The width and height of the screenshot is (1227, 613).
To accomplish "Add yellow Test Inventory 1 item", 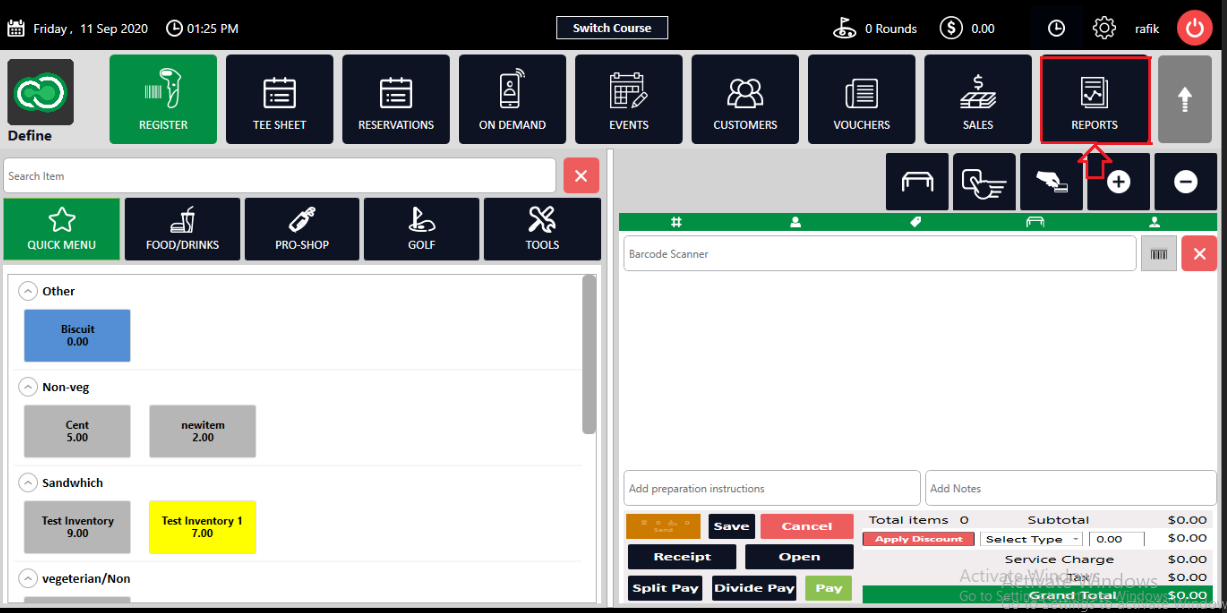I will click(203, 527).
